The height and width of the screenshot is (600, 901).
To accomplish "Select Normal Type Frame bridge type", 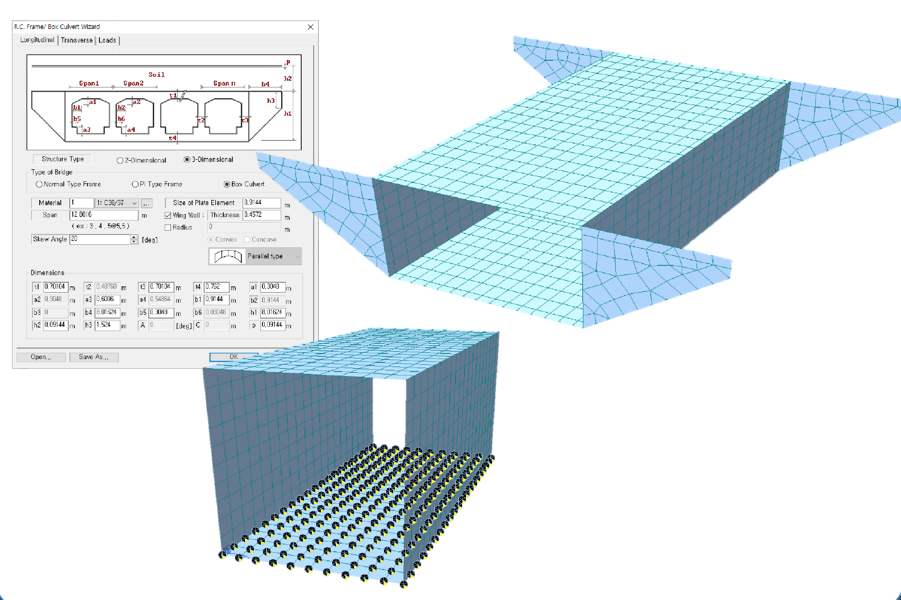I will (x=39, y=184).
